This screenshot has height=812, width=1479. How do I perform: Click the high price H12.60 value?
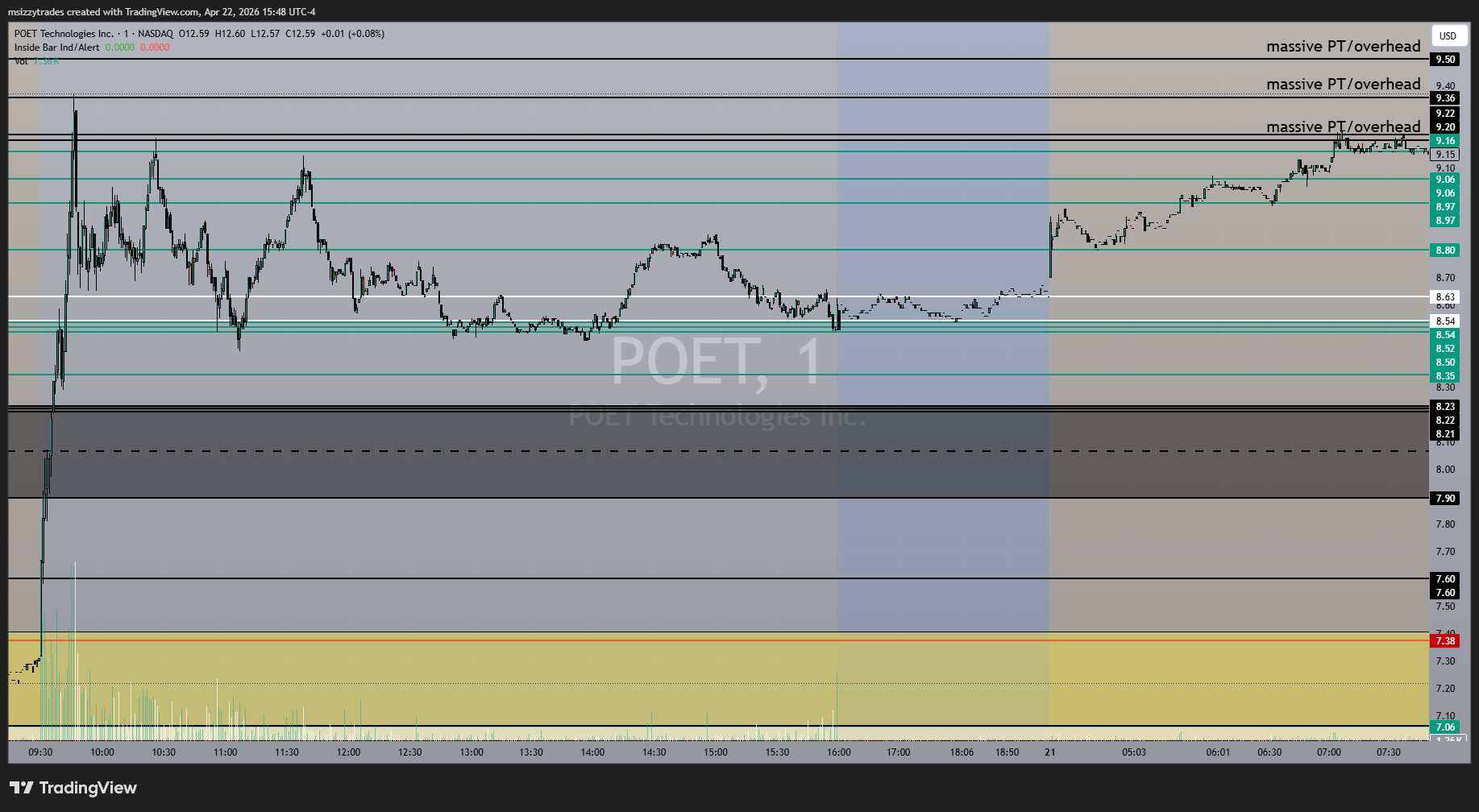tap(230, 34)
